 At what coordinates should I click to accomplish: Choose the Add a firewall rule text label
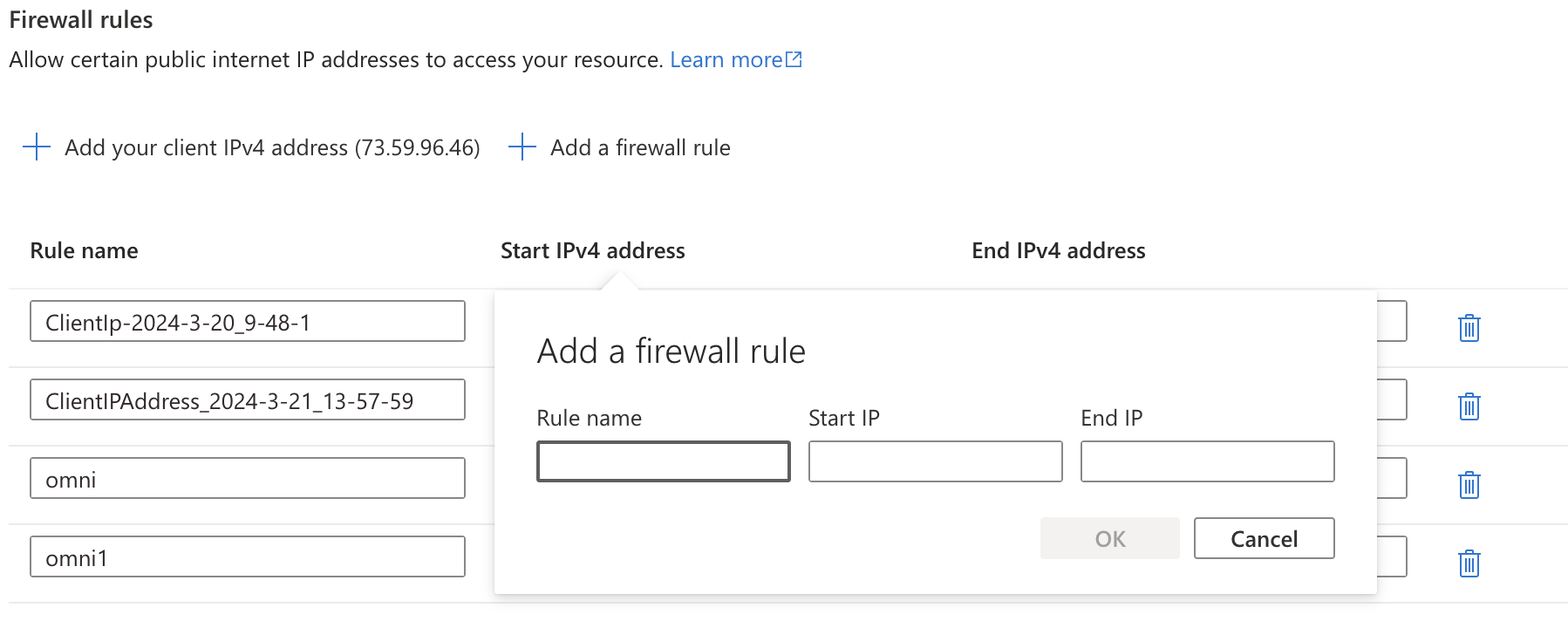[x=640, y=147]
